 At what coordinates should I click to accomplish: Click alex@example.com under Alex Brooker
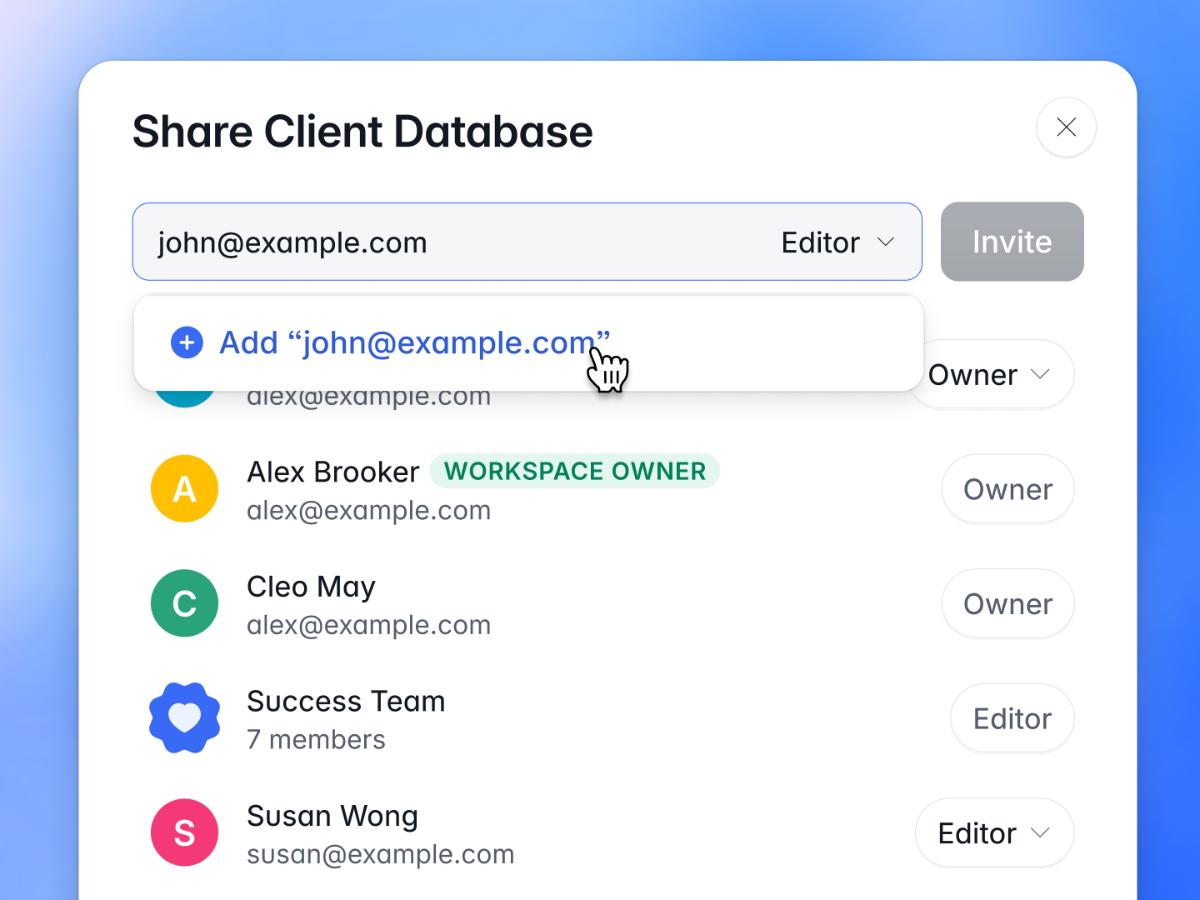[x=369, y=511]
